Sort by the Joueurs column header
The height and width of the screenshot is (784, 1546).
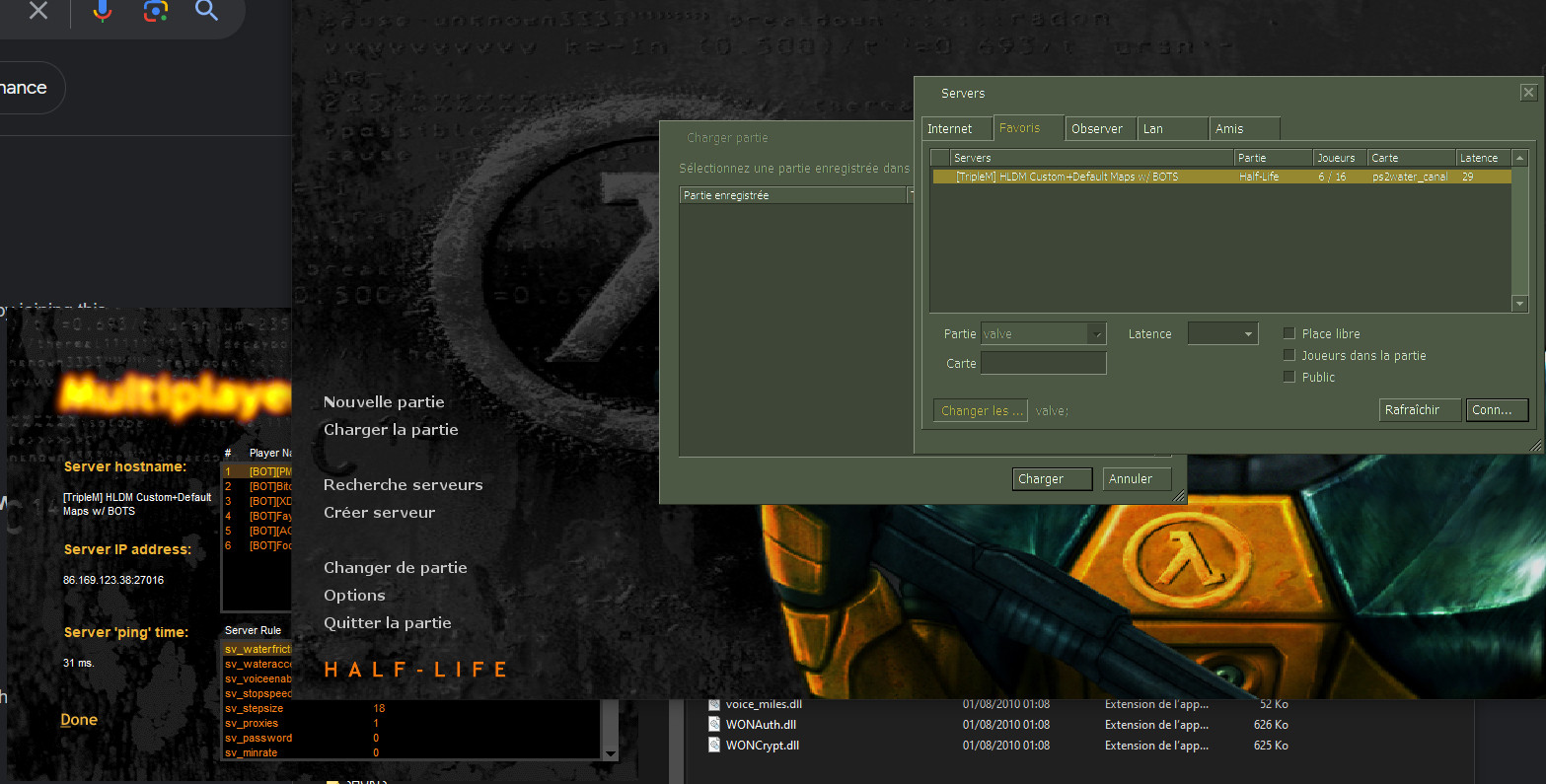pos(1340,158)
